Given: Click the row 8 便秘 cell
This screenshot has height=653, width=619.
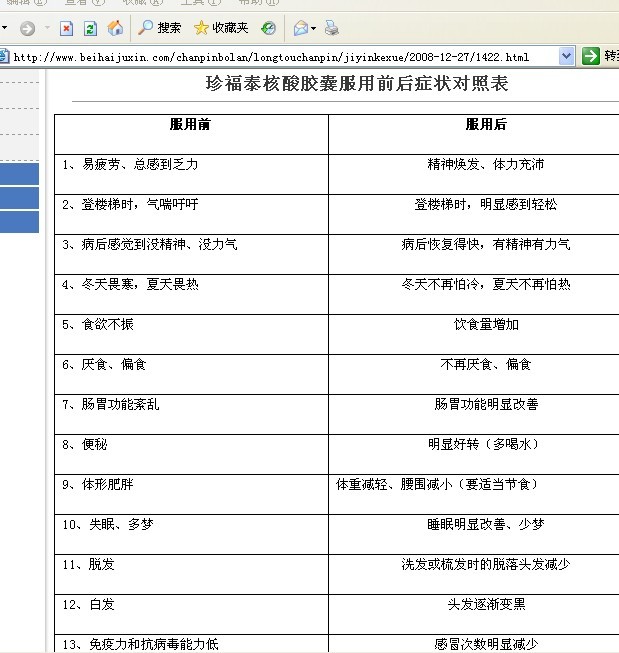Looking at the screenshot, I should 190,444.
